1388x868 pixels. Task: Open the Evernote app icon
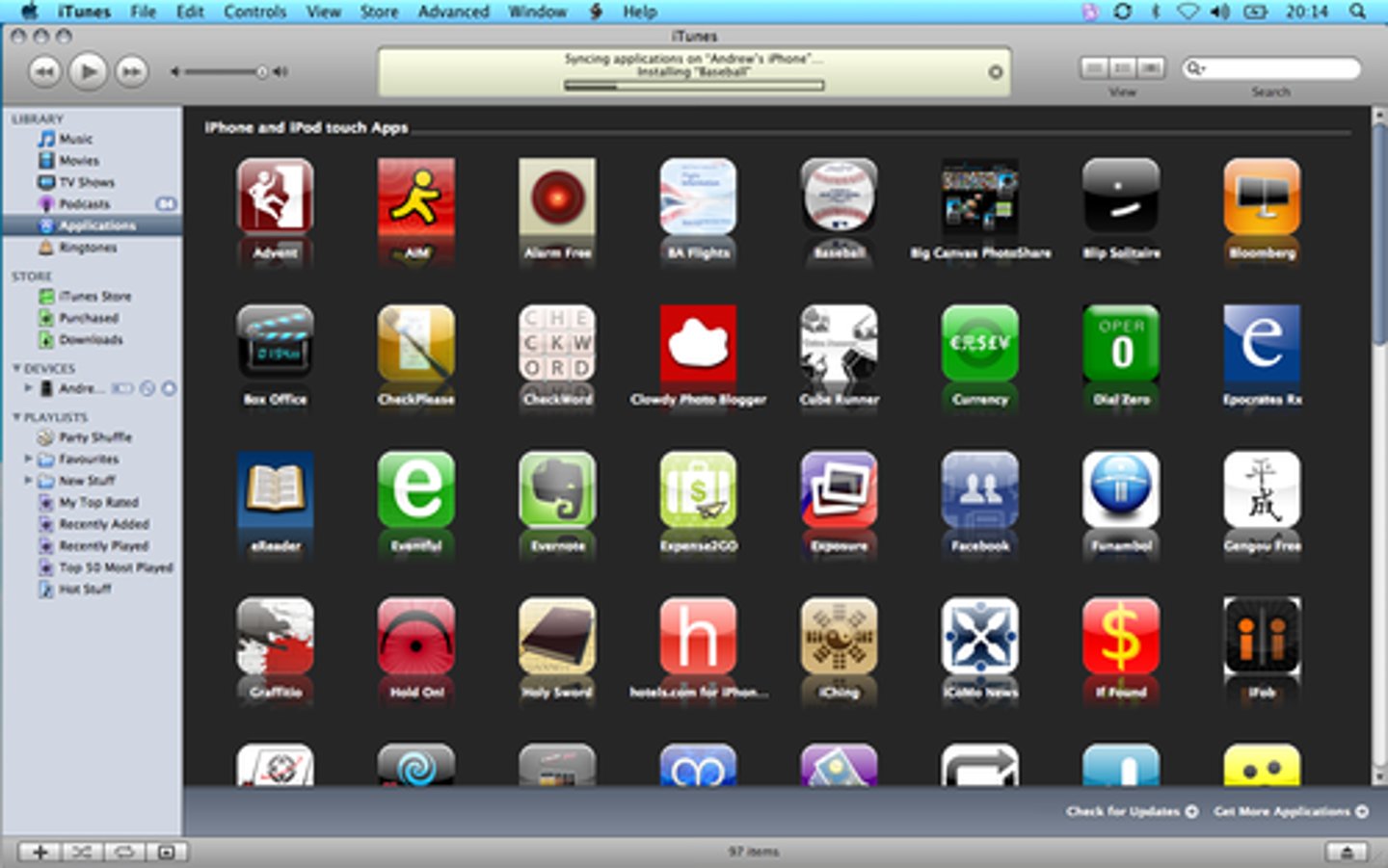[557, 489]
